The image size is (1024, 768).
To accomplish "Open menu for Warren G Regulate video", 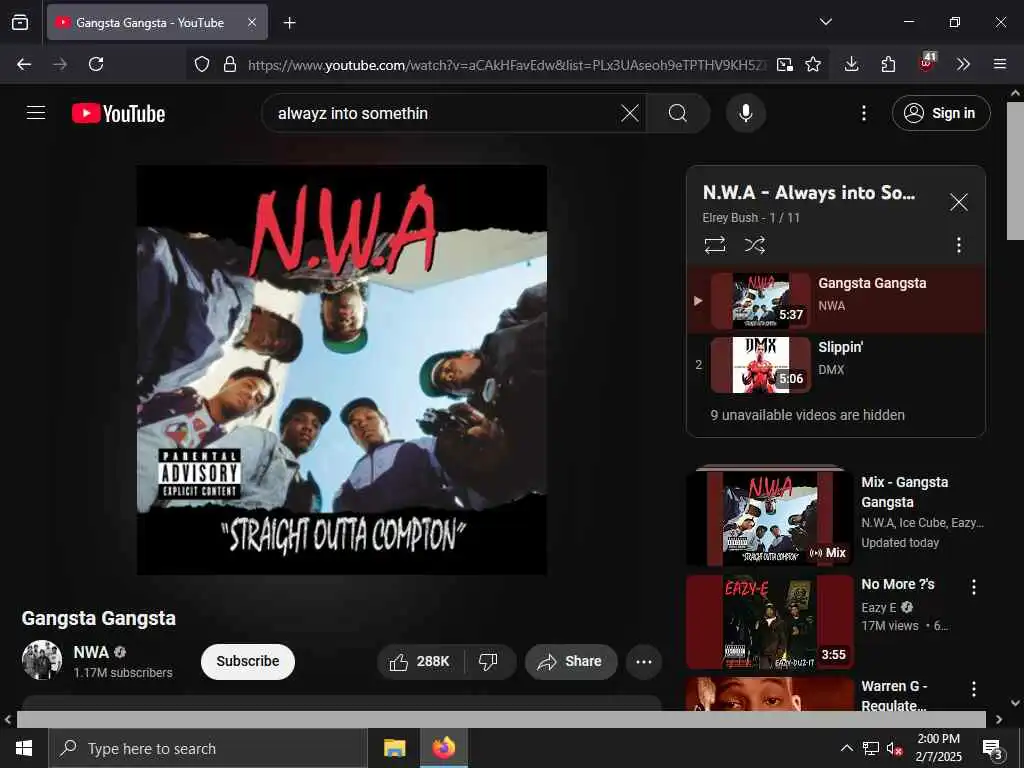I will click(973, 688).
